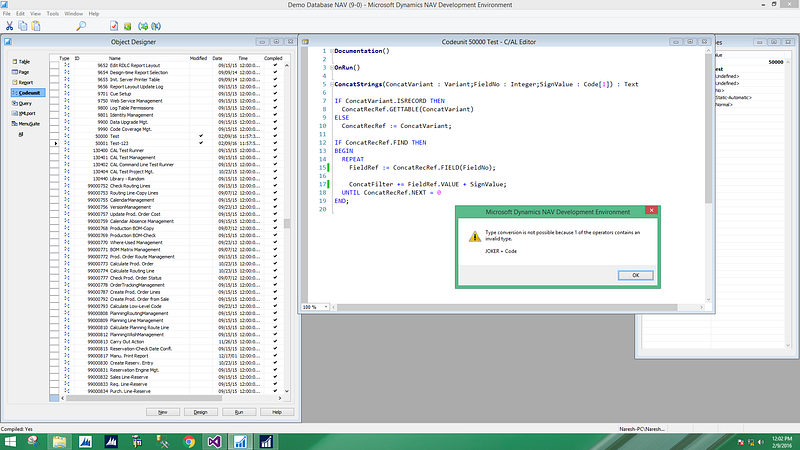Open the Edit menu
The image size is (800, 450).
tap(20, 14)
